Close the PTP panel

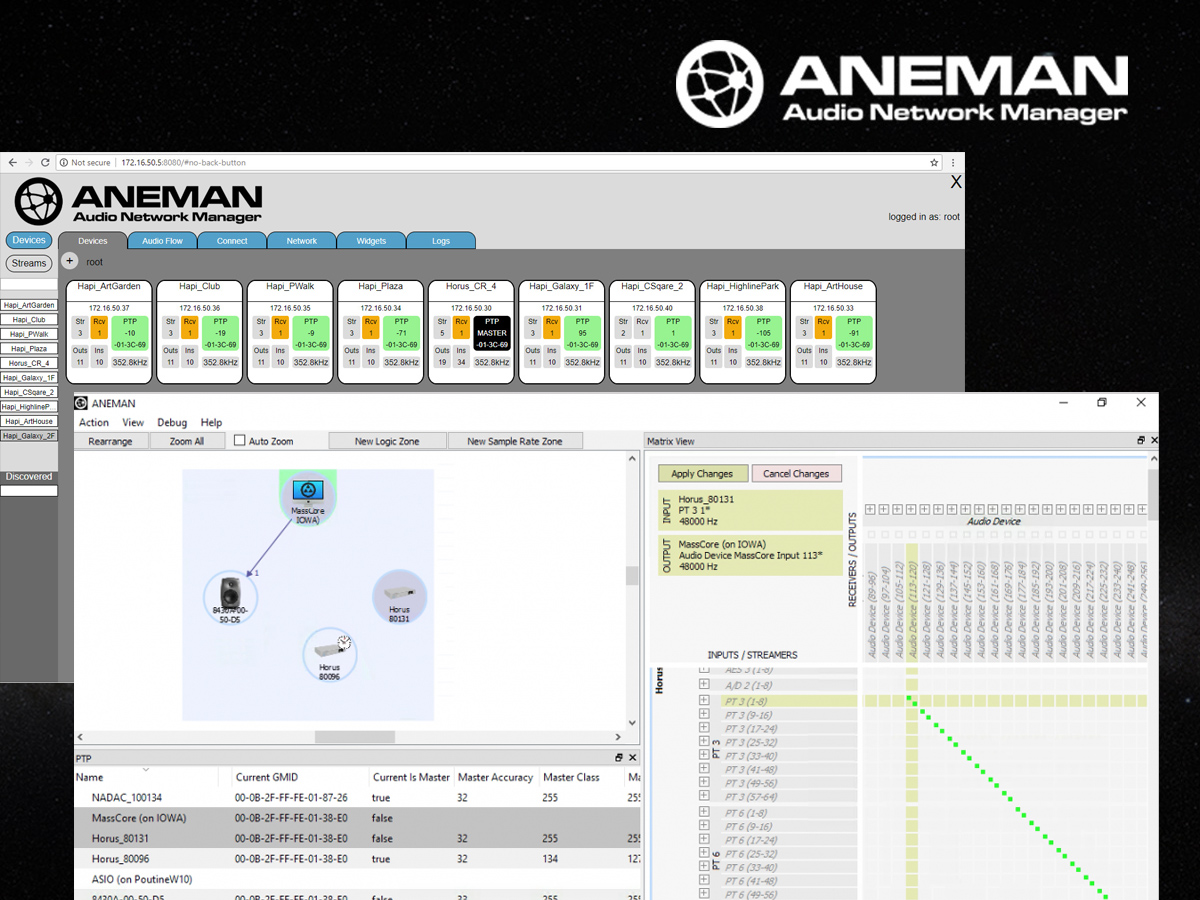point(632,758)
